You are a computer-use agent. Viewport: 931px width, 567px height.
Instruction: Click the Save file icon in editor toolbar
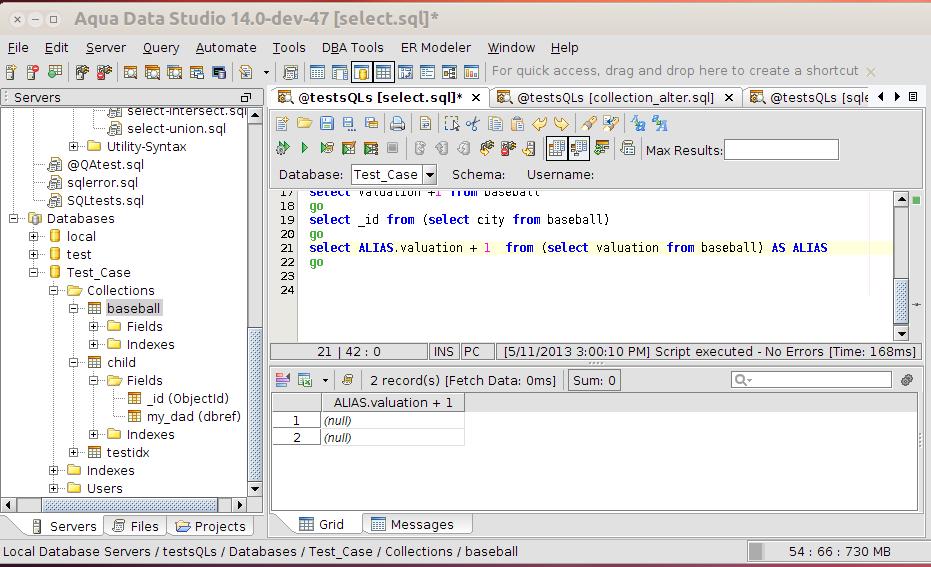(x=327, y=123)
